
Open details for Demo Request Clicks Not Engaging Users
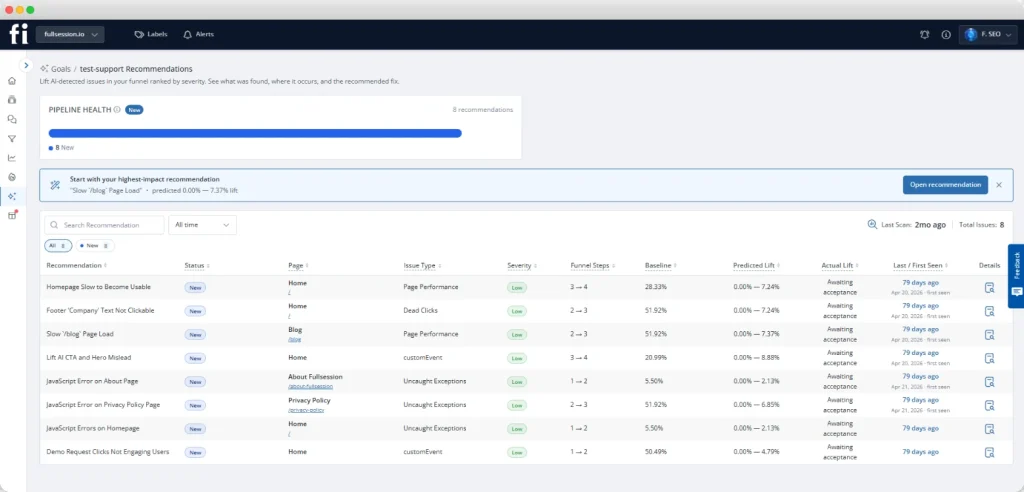click(x=989, y=452)
